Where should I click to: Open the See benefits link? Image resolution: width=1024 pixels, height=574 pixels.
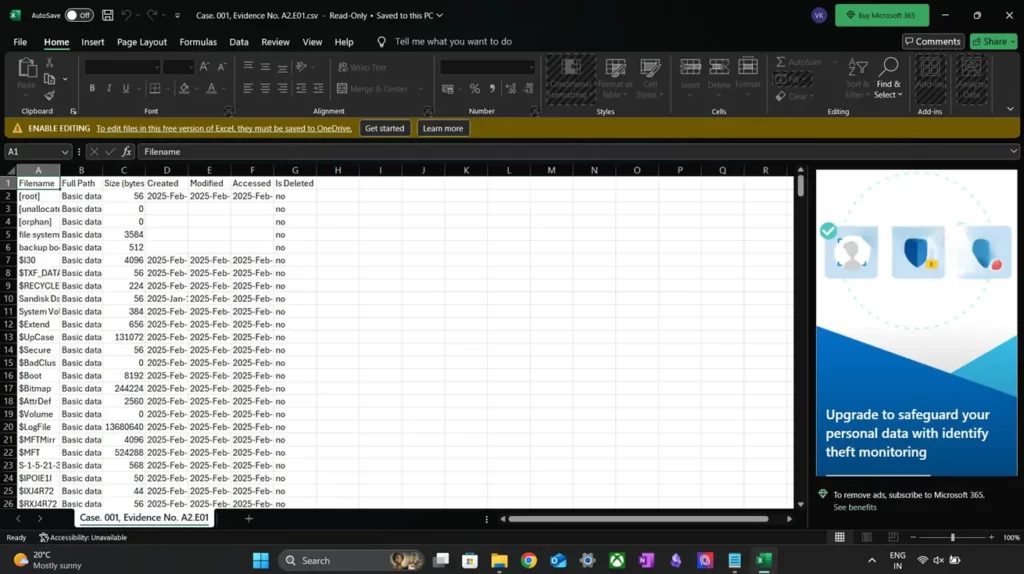(855, 507)
